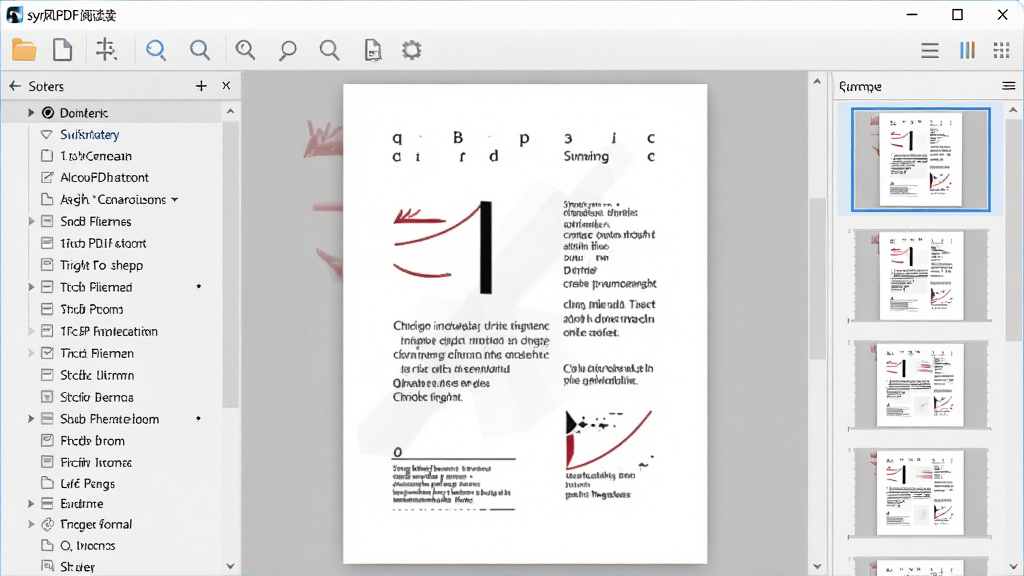Uncheck the Tncd Fliemen checkbox
Viewport: 1024px width, 576px height.
coord(47,353)
